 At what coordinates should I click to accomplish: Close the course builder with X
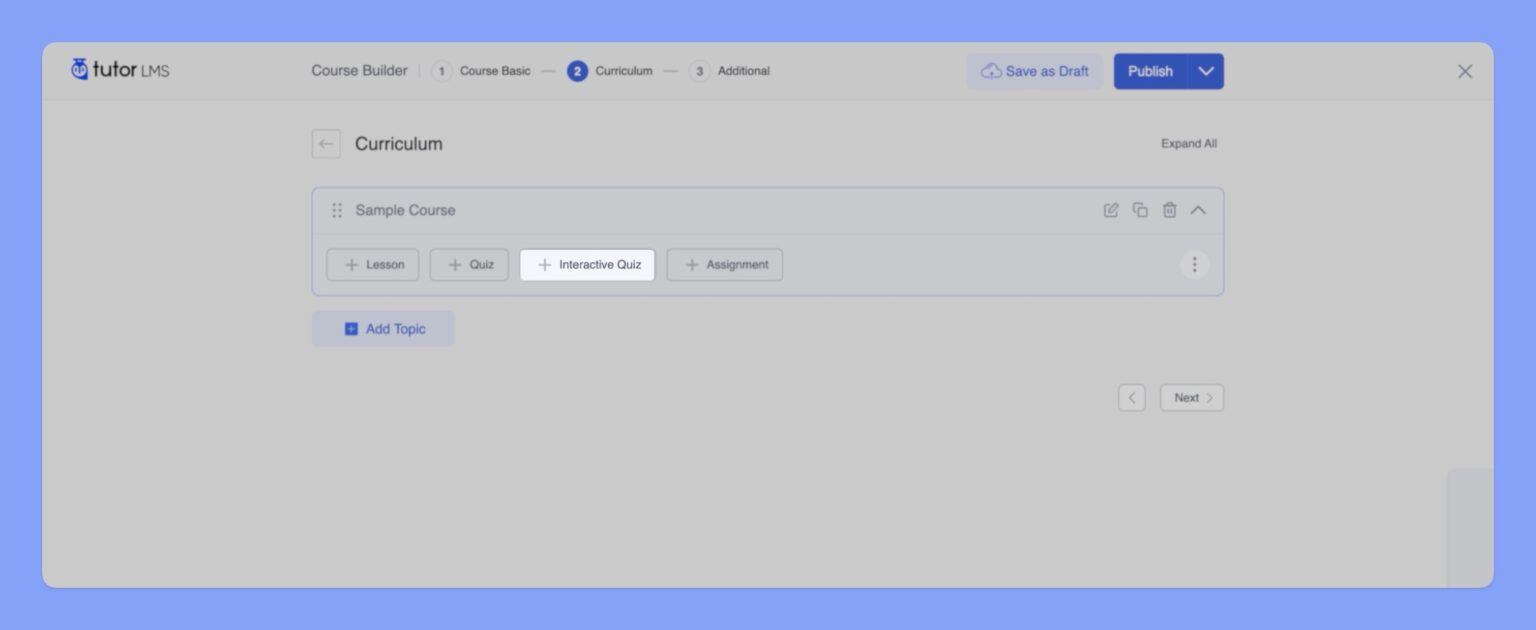coord(1464,71)
